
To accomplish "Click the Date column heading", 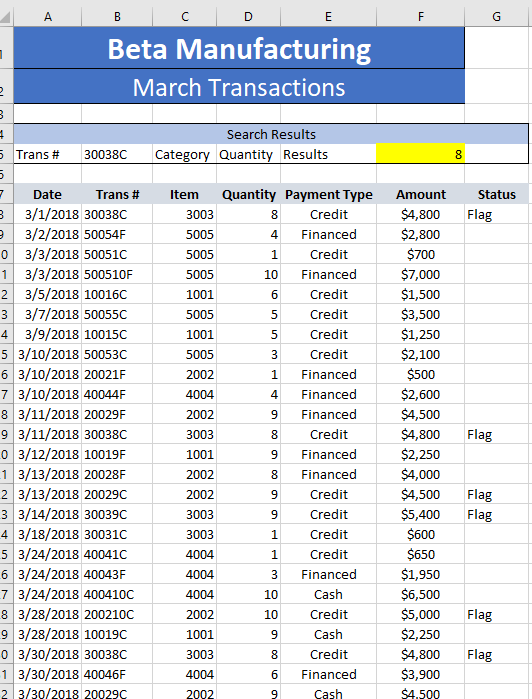I will (x=48, y=194).
